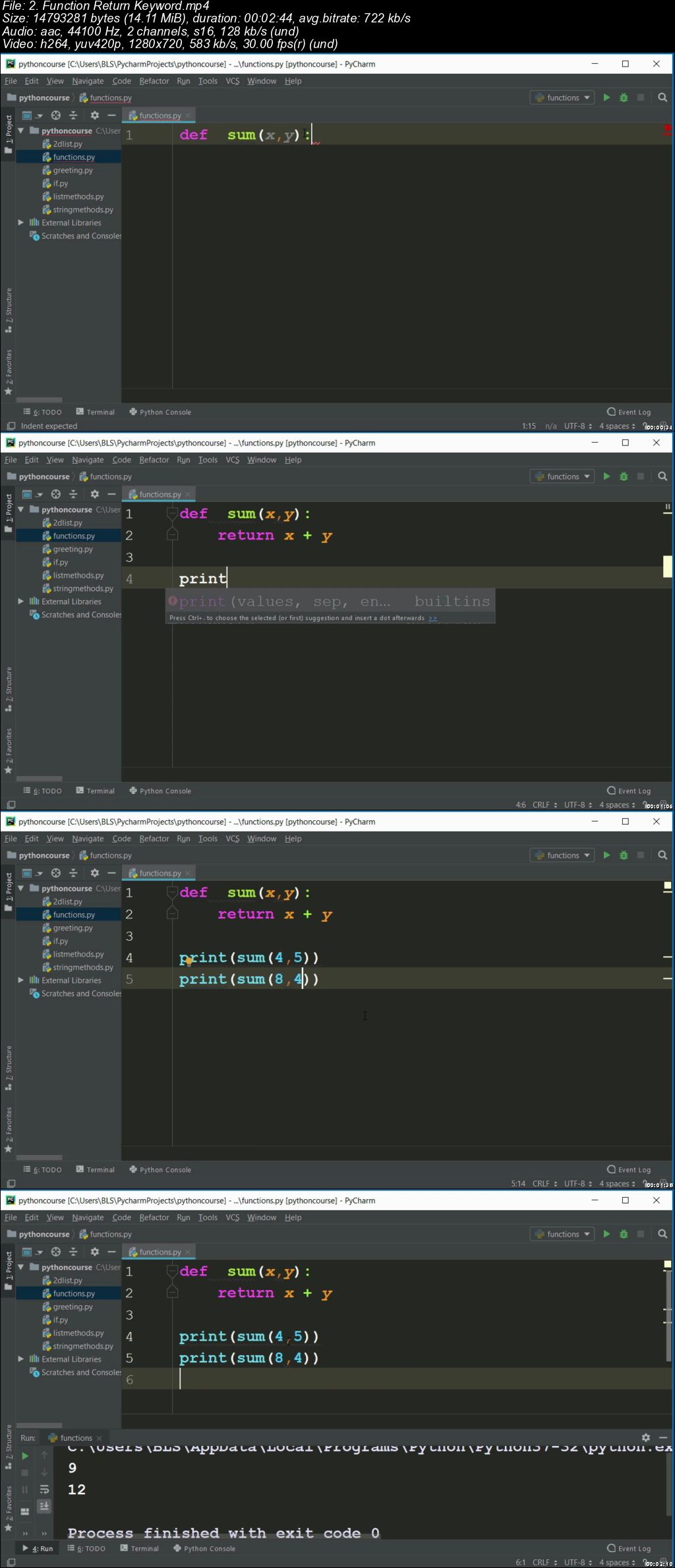Open stringmethods.py in the third frame project tree
Screen dimensions: 675x1568
(x=78, y=967)
